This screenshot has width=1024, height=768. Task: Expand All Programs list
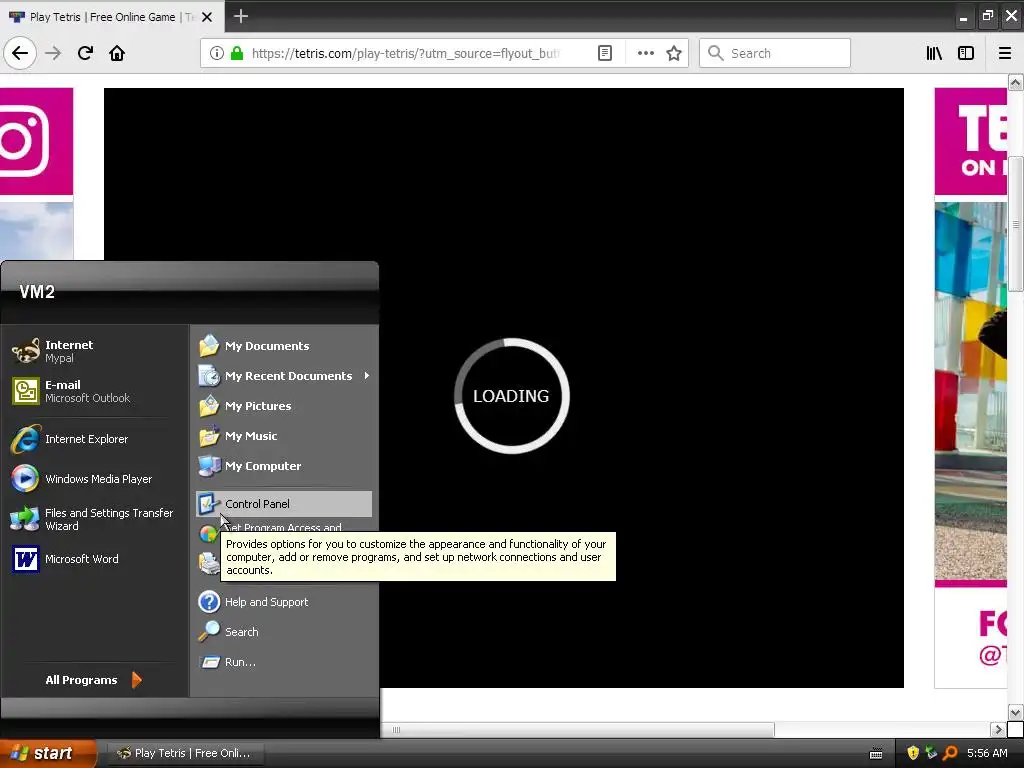click(x=93, y=680)
